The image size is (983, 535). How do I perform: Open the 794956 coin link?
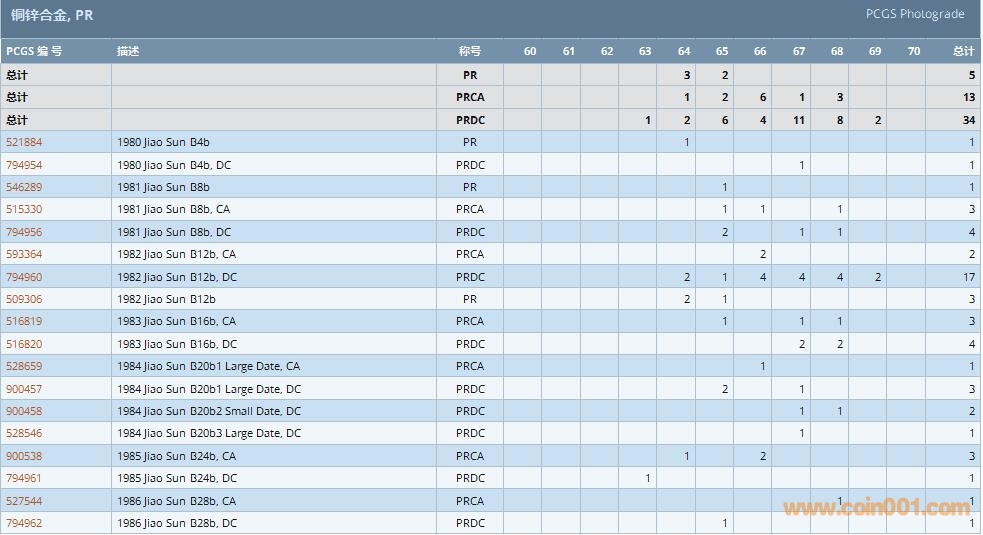[x=24, y=232]
